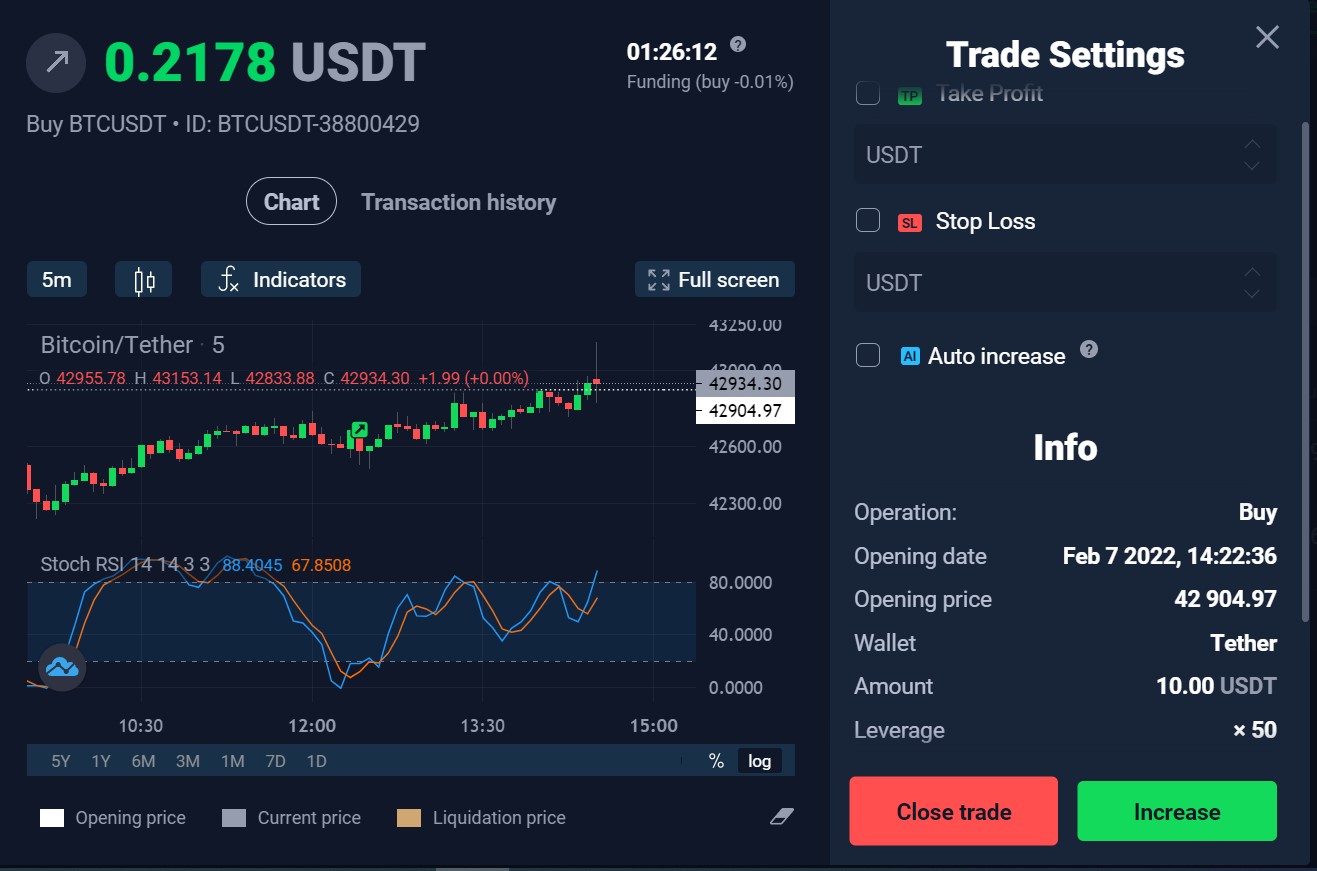Click the Funding (buy -0.01%) text
Screen dimensions: 1317x871
pyautogui.click(x=710, y=82)
